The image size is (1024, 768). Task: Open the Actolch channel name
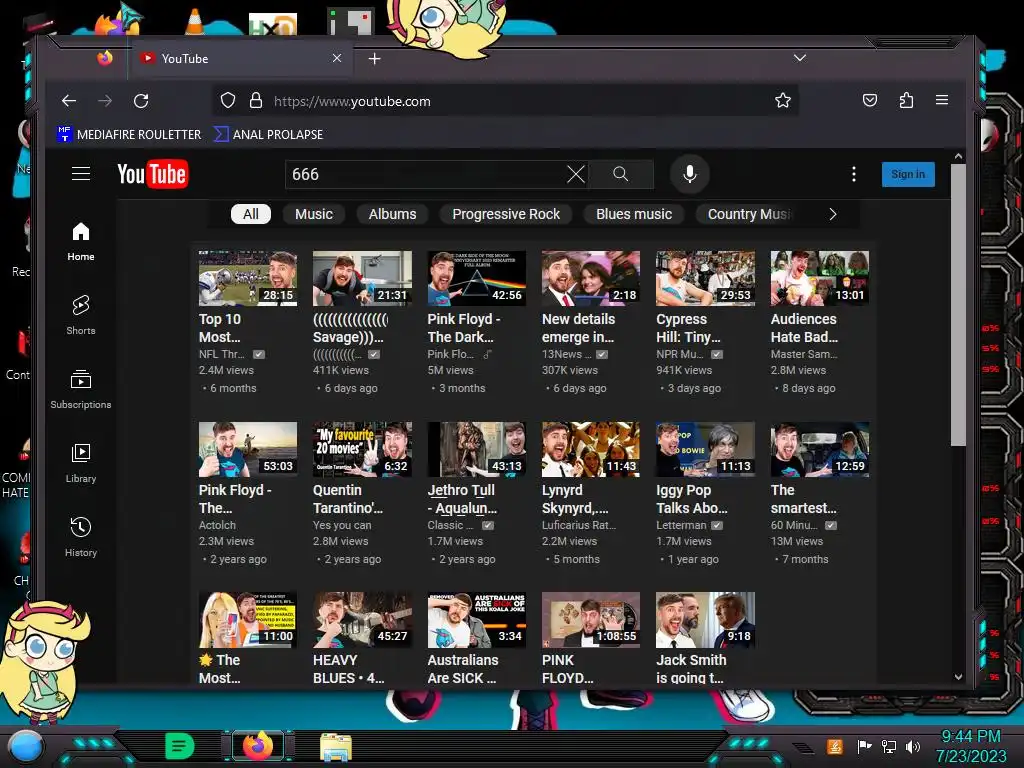point(217,525)
